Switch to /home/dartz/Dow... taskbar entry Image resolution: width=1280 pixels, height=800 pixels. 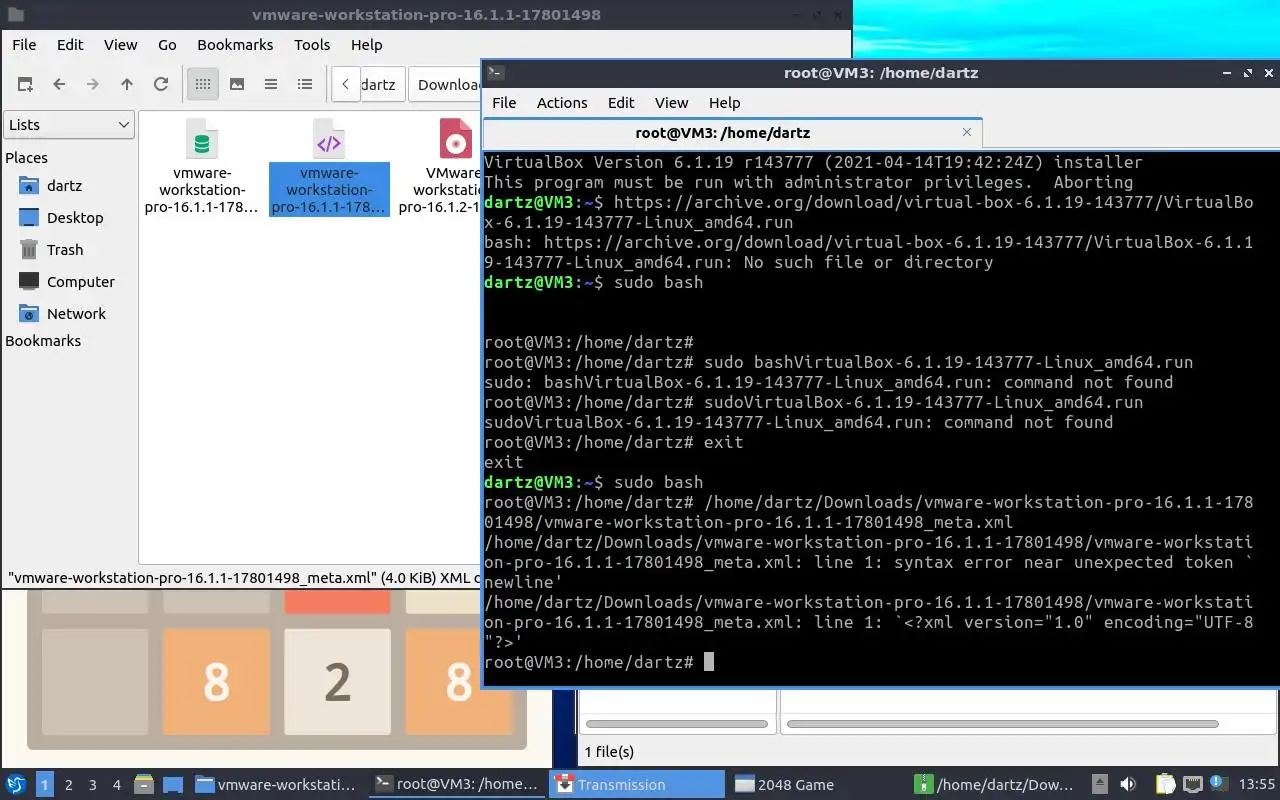coord(996,785)
